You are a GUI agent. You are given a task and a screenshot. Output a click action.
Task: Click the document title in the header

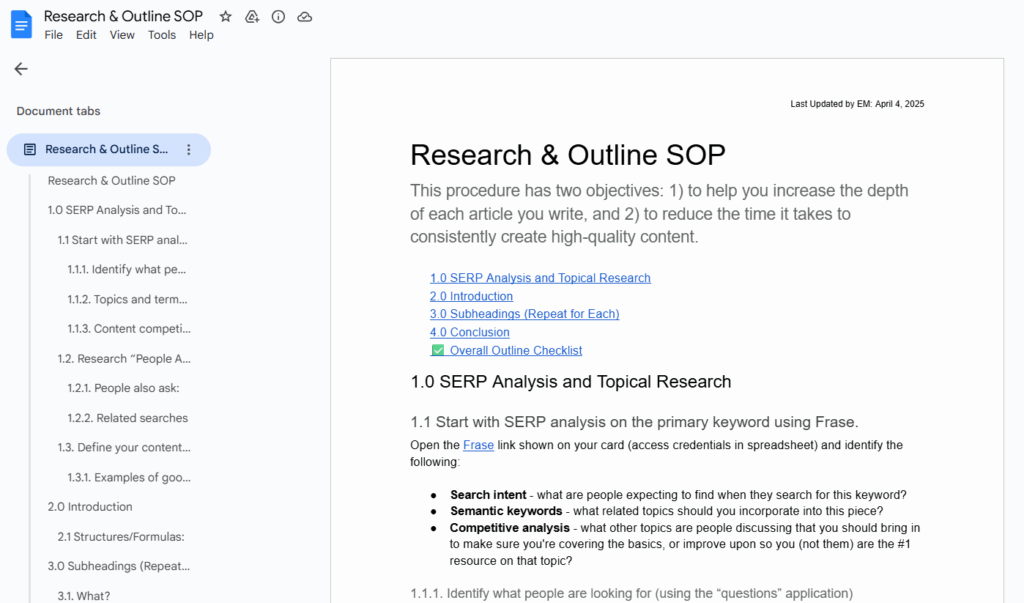tap(123, 16)
